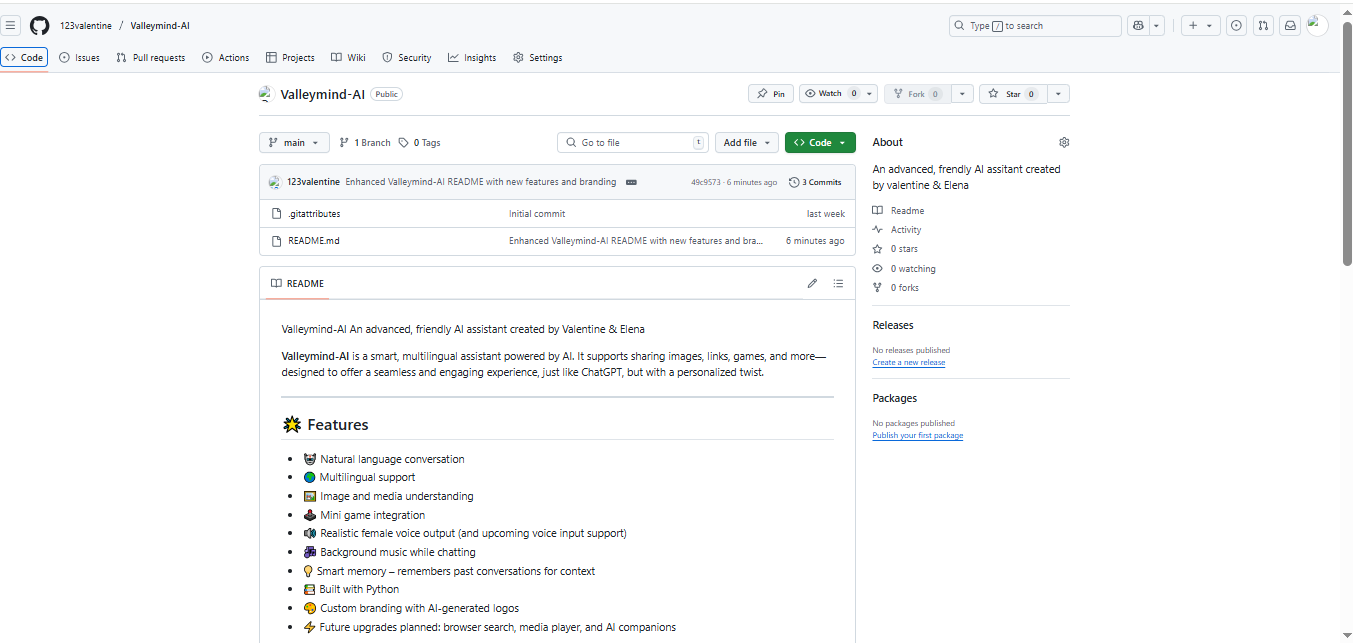Click the Packages heading

coord(895,398)
